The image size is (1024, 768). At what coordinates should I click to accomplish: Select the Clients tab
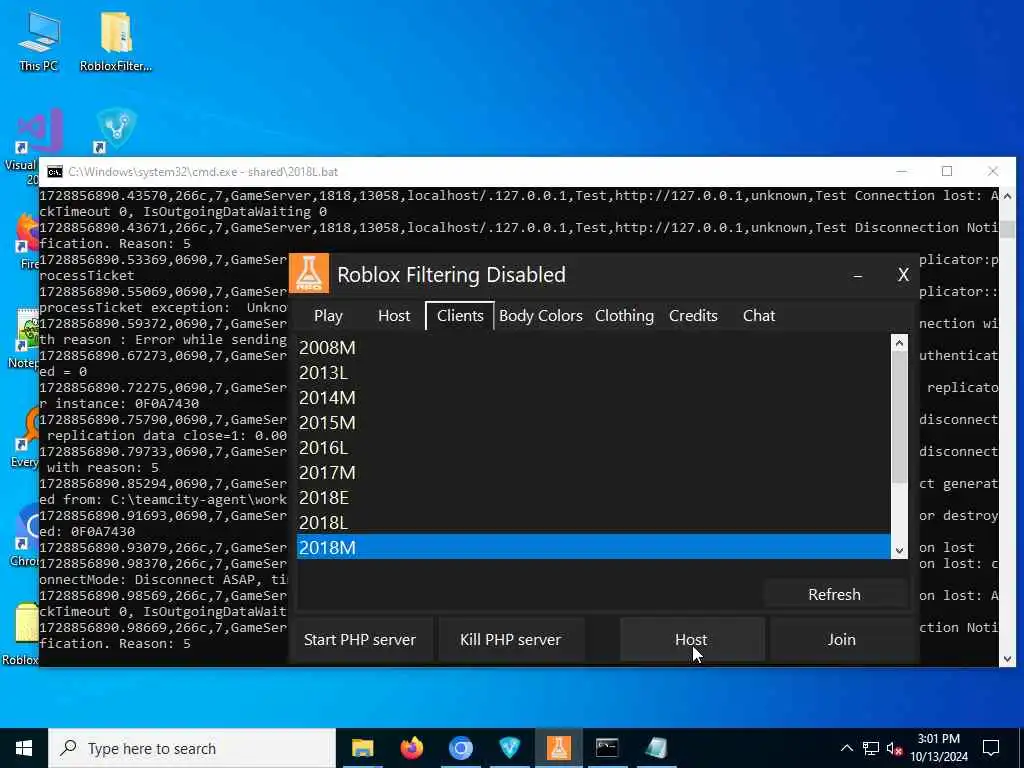click(460, 315)
